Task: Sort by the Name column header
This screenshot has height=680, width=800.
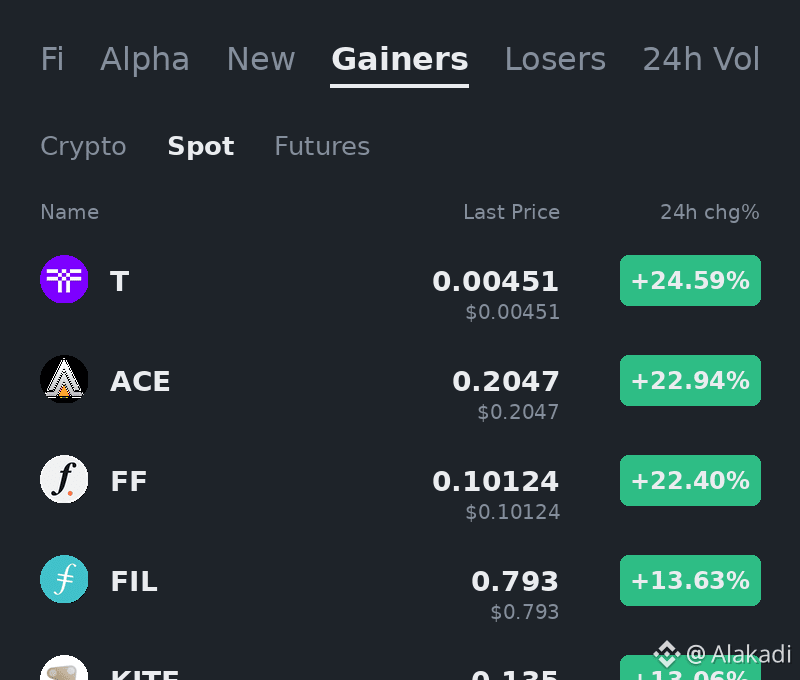Action: [x=69, y=212]
